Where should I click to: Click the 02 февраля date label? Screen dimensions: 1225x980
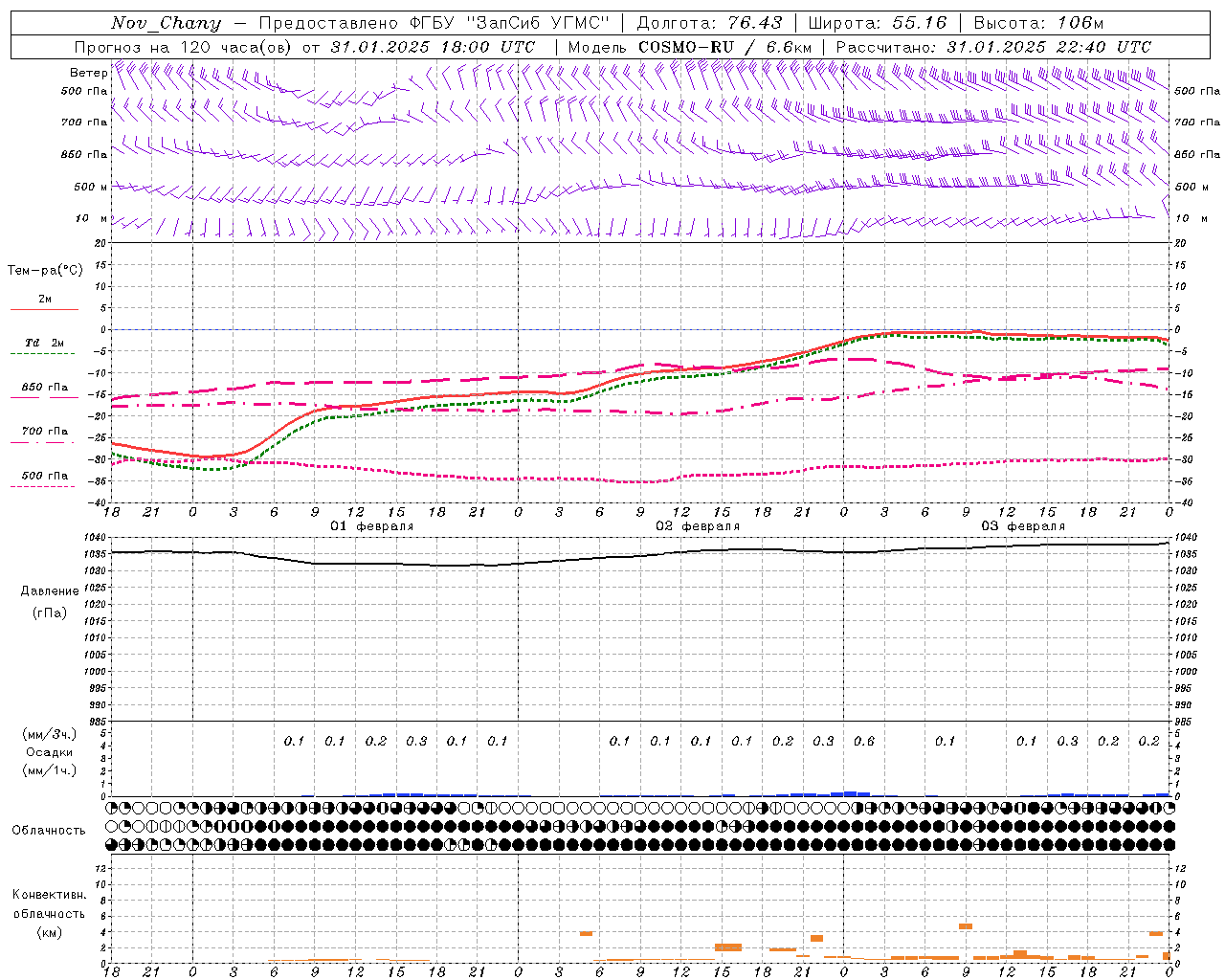[x=698, y=526]
